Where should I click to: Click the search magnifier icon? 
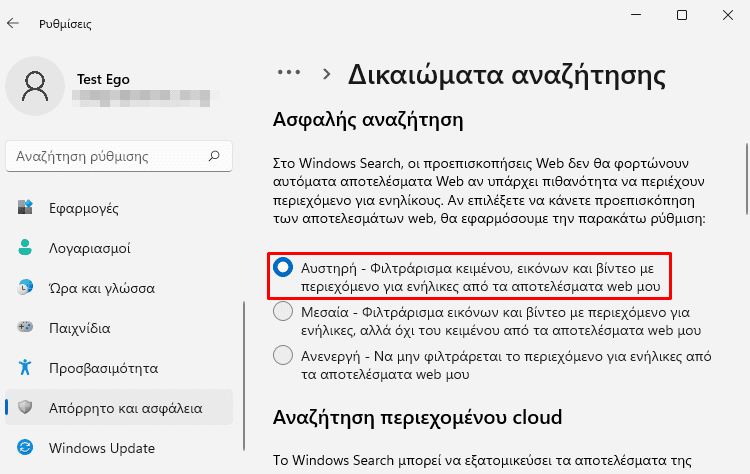[214, 157]
